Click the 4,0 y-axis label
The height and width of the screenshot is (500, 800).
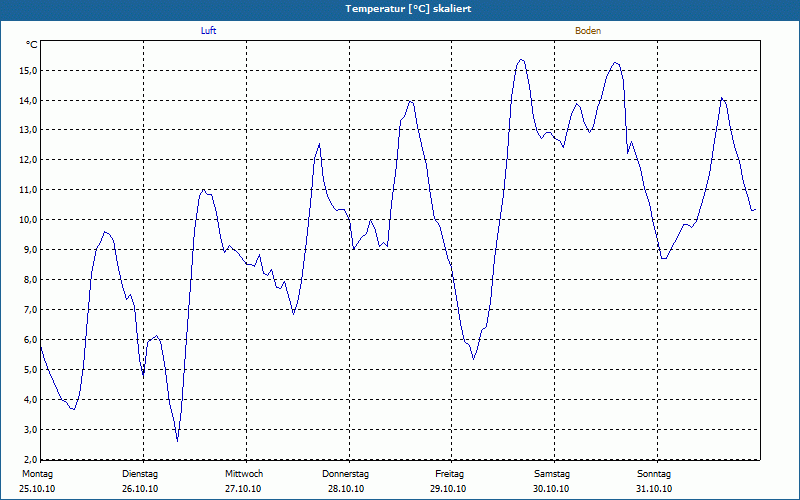tap(30, 399)
